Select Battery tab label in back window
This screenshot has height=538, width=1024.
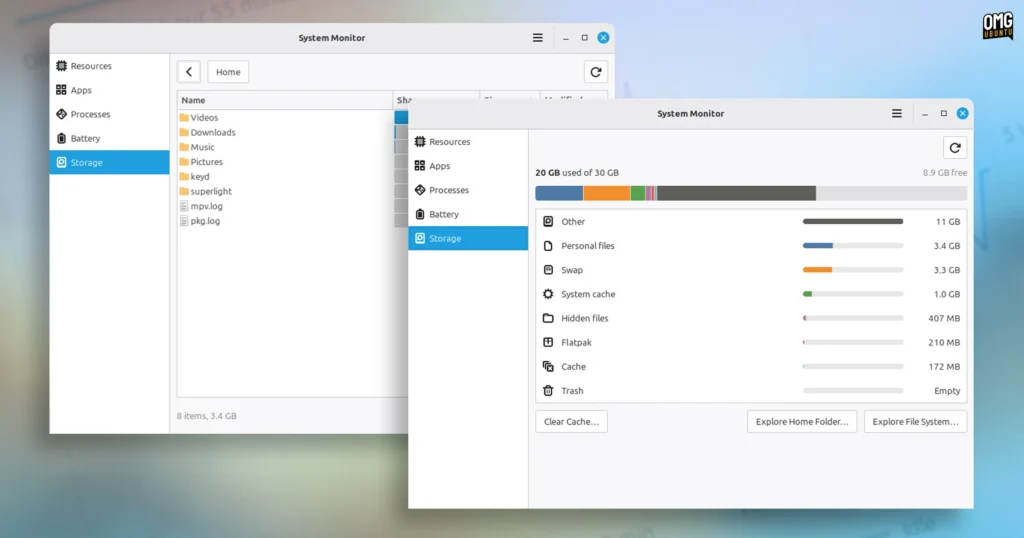[85, 138]
